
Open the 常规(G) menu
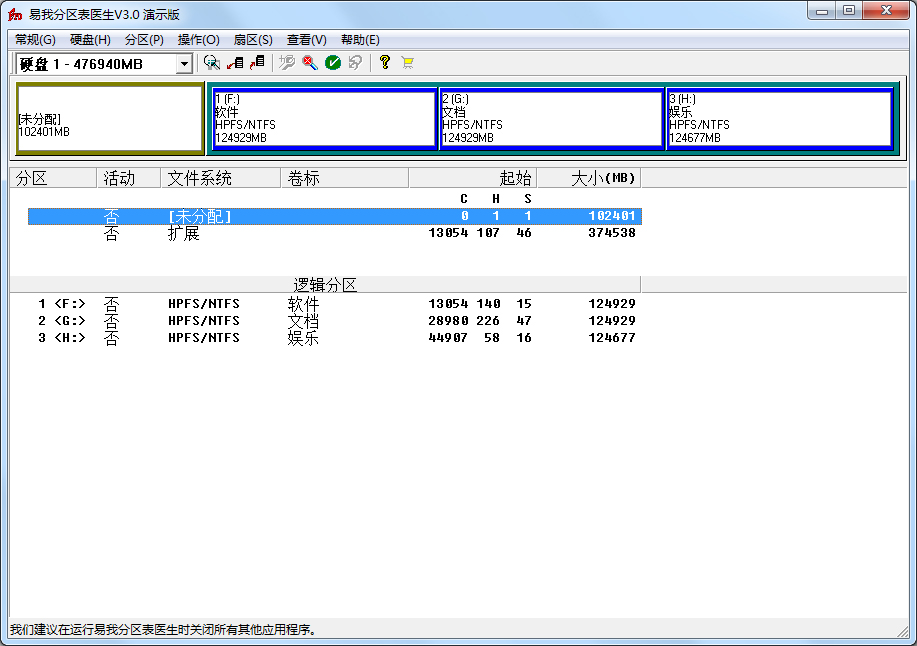[35, 40]
